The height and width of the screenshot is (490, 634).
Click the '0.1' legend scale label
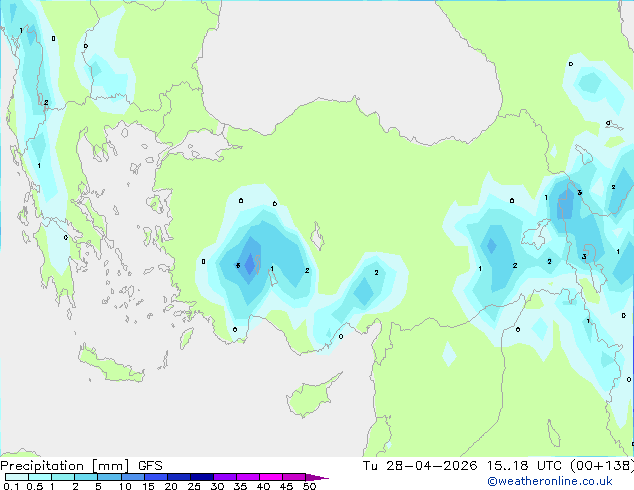[x=11, y=486]
